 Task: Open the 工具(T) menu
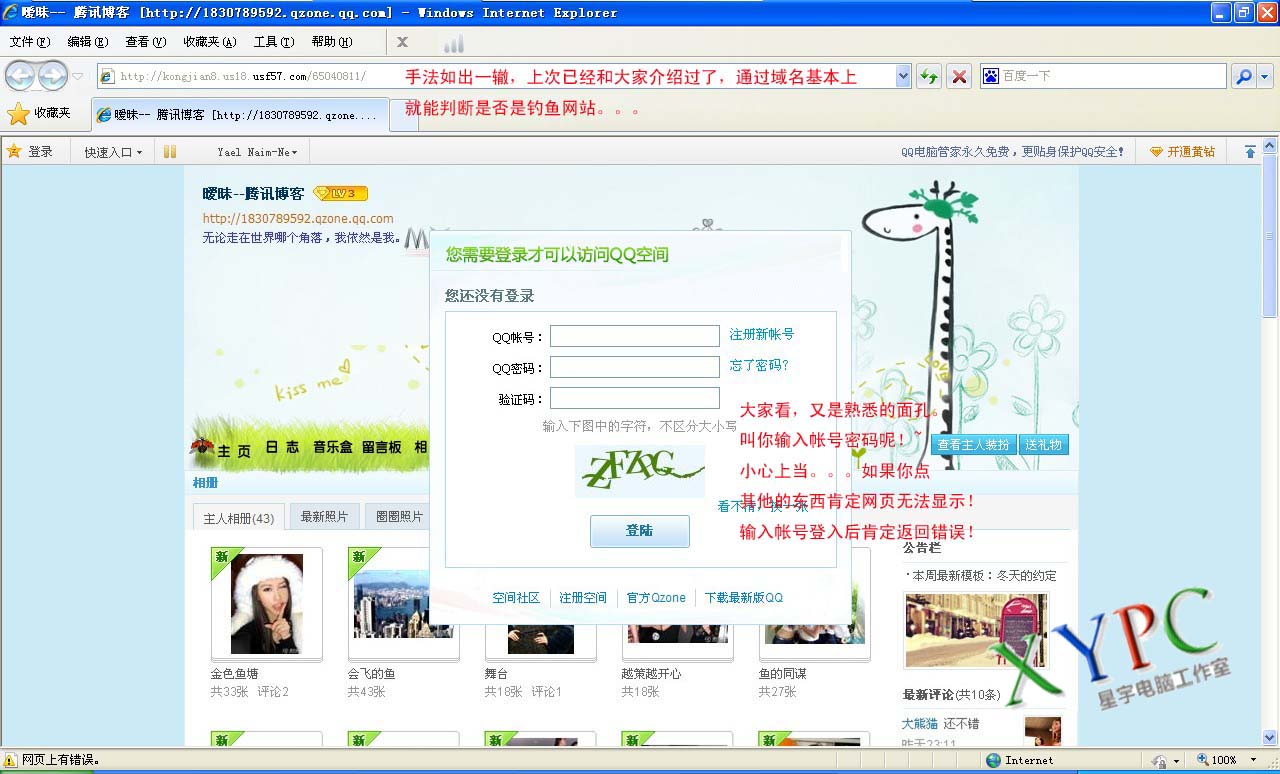(x=273, y=42)
